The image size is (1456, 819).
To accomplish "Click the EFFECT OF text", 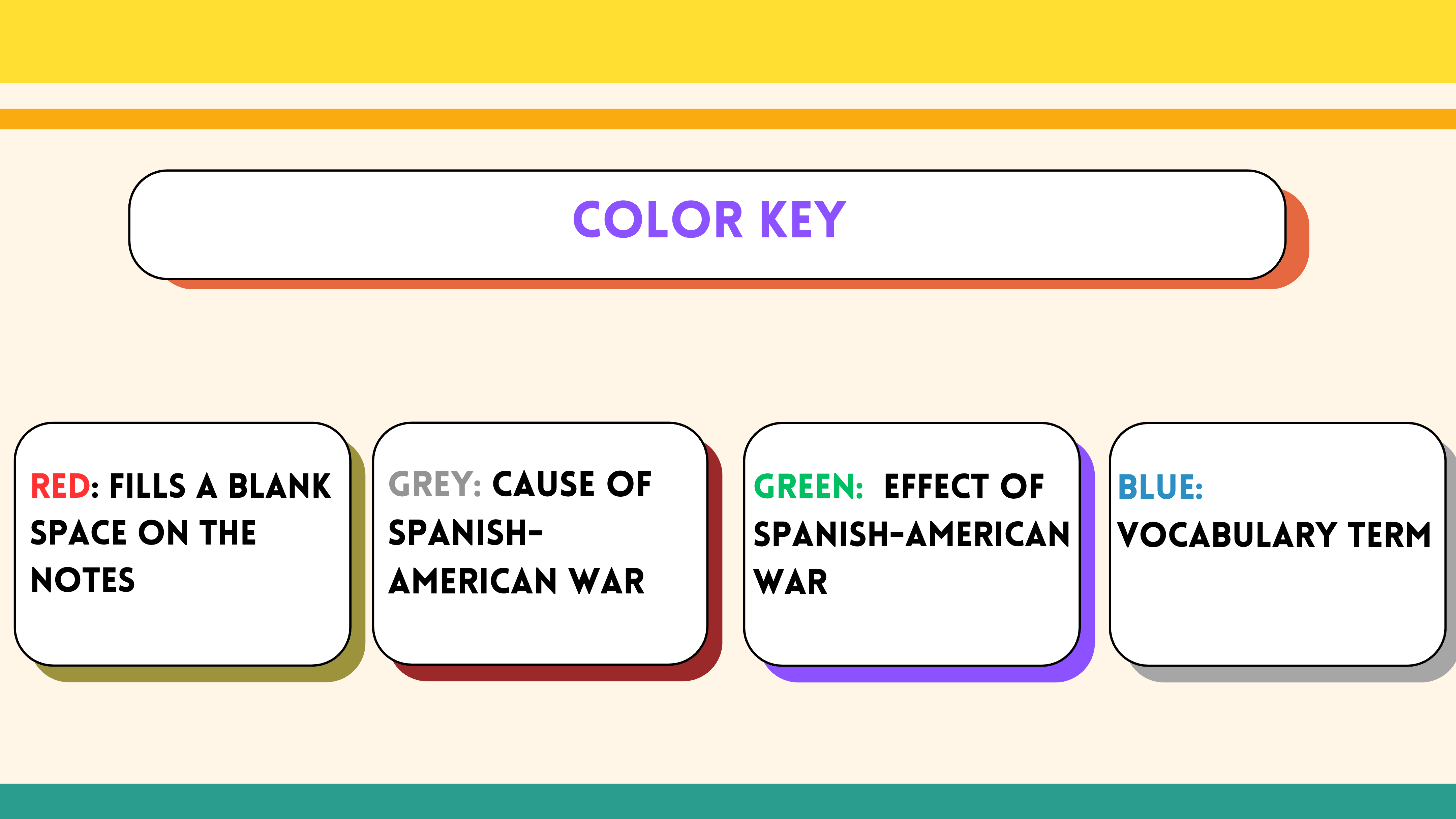I will (964, 487).
